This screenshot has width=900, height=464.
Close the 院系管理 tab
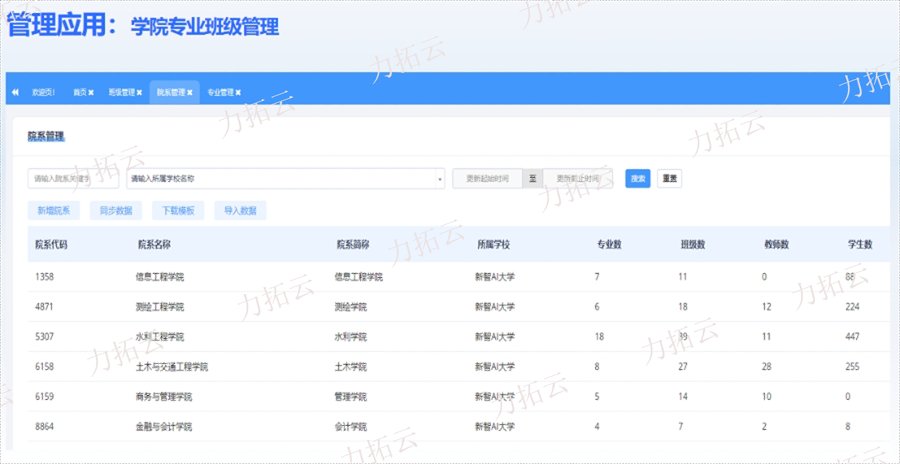point(189,92)
